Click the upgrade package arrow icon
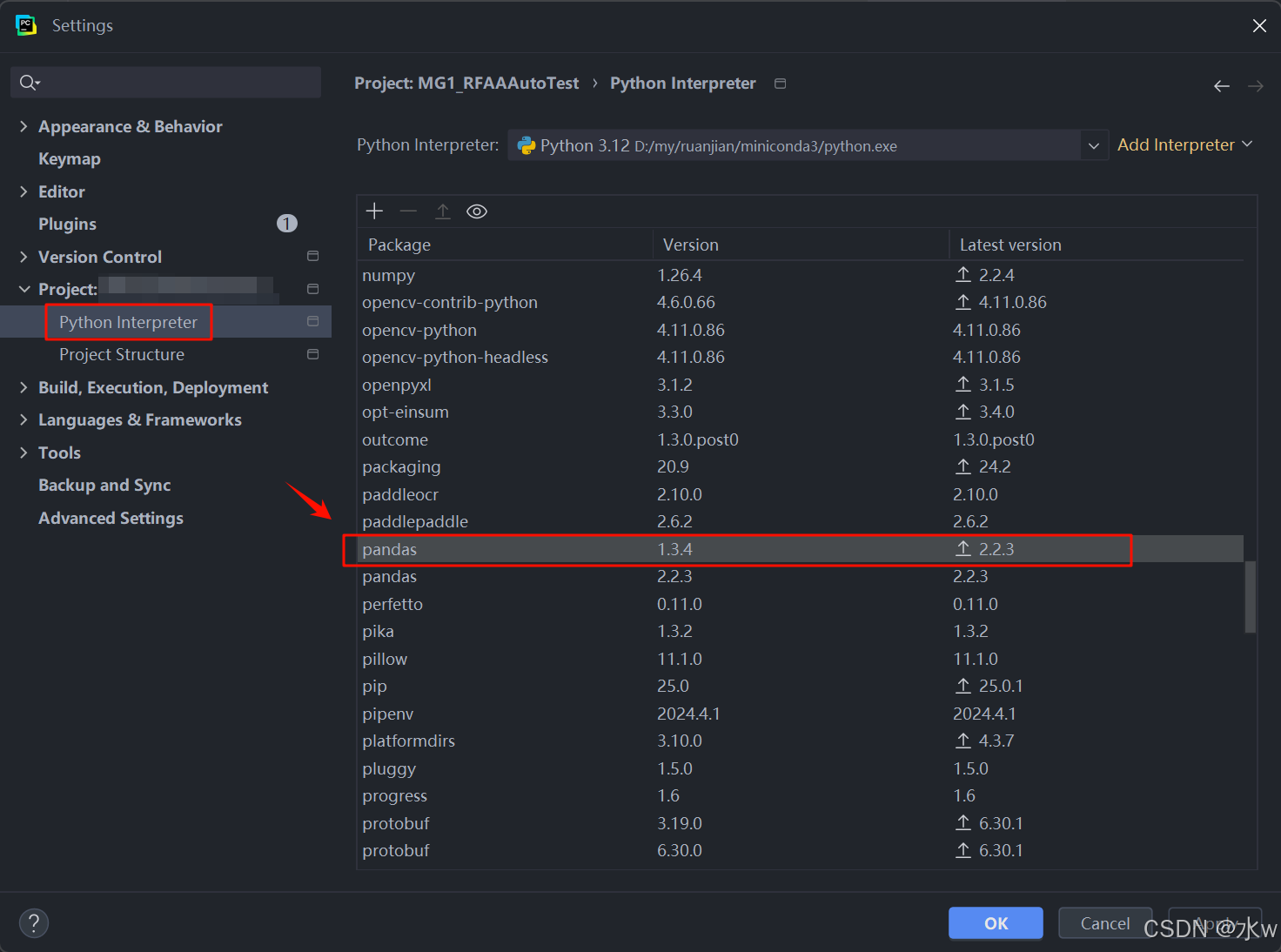Image resolution: width=1281 pixels, height=952 pixels. pyautogui.click(x=443, y=211)
